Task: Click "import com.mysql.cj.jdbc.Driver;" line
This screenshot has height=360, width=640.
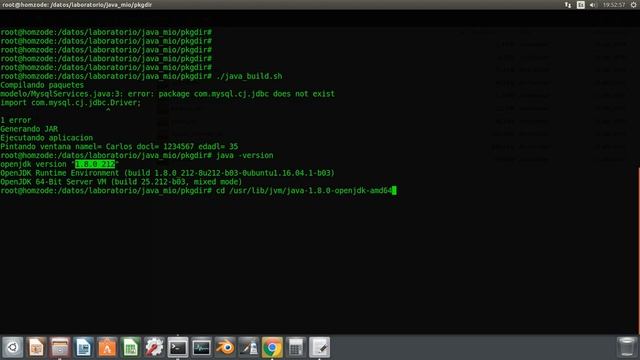Action: [x=71, y=102]
